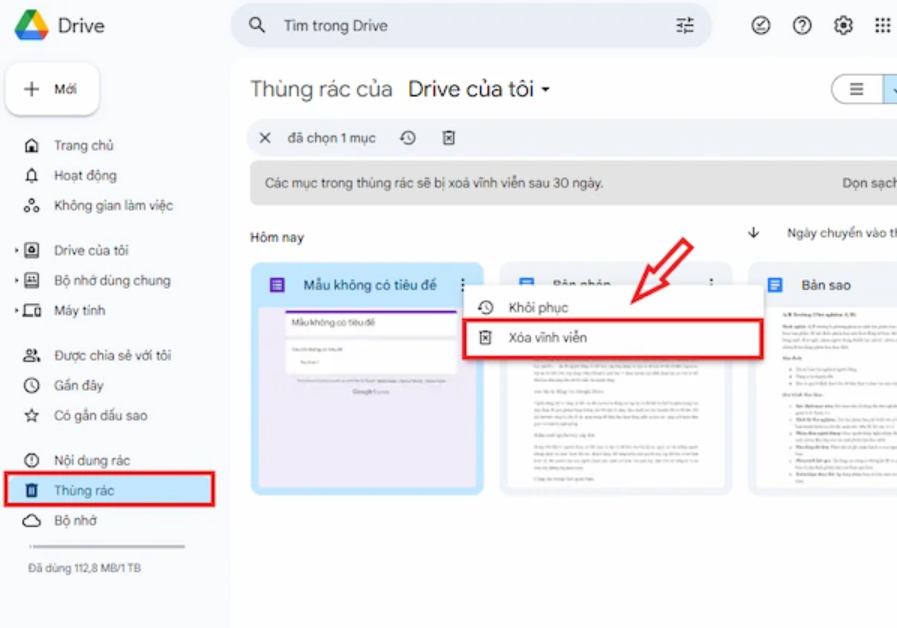Screen dimensions: 897x628
Task: Switch to list layout view
Action: coord(856,89)
